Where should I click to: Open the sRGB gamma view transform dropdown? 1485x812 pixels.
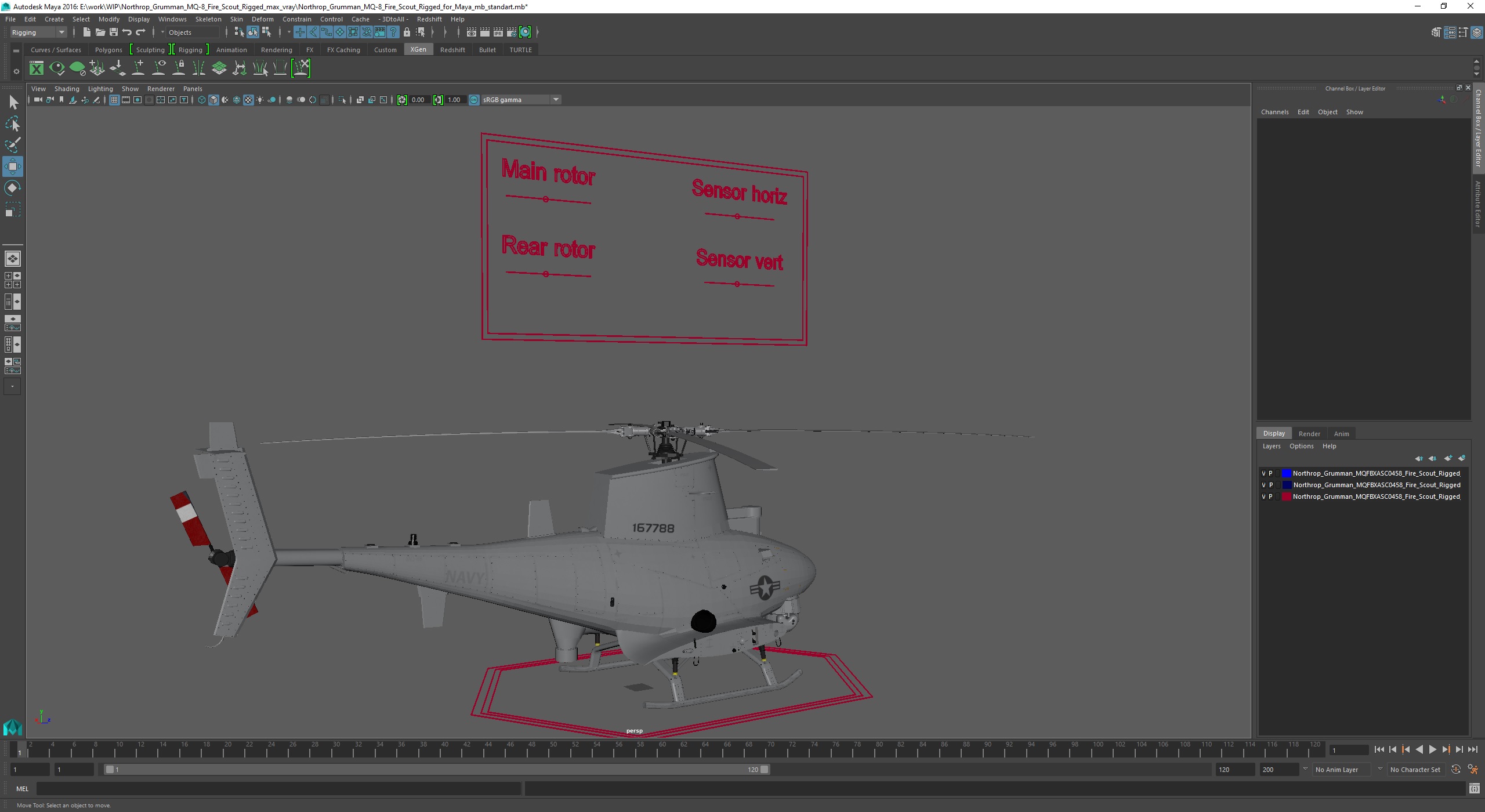(521, 100)
